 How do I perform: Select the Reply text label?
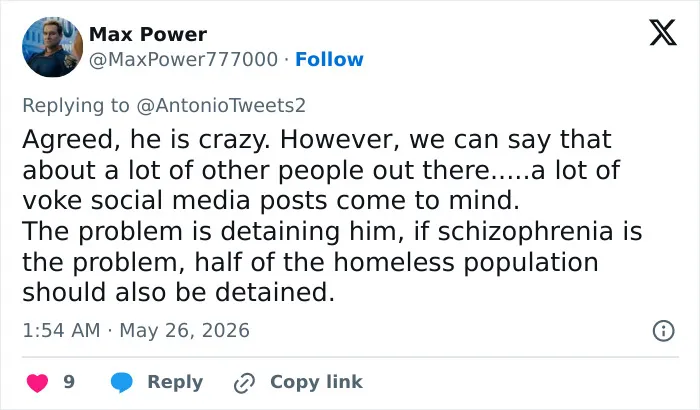click(x=175, y=382)
